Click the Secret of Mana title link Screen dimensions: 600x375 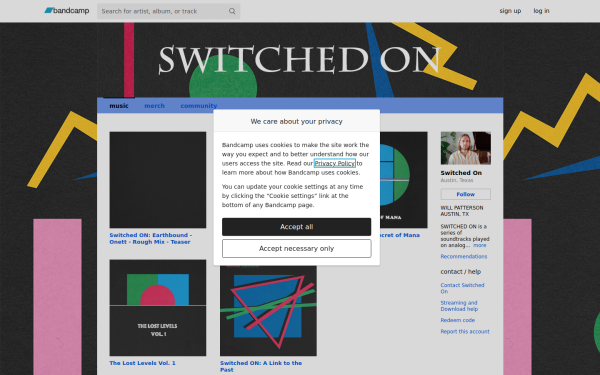[400, 235]
